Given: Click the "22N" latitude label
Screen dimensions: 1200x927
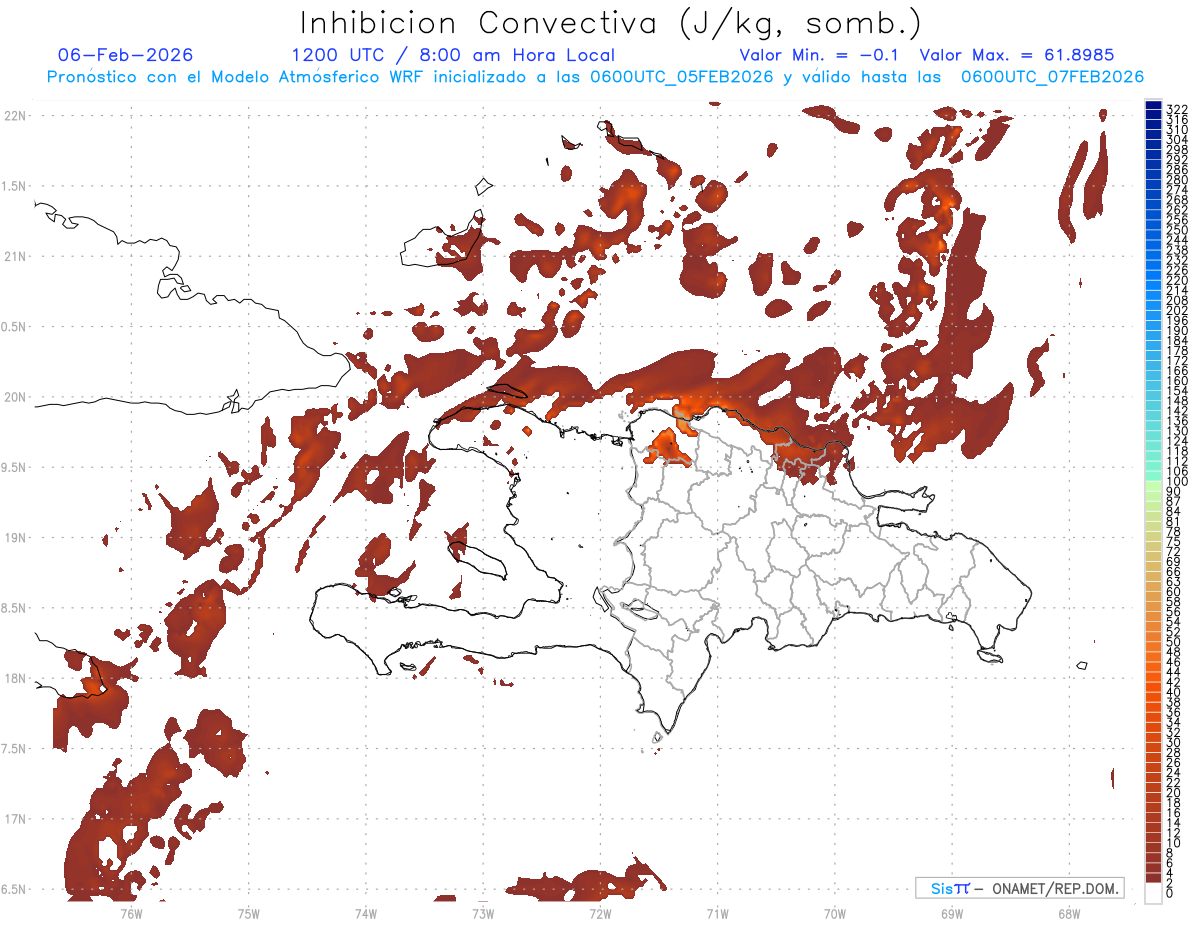Looking at the screenshot, I should pos(14,115).
